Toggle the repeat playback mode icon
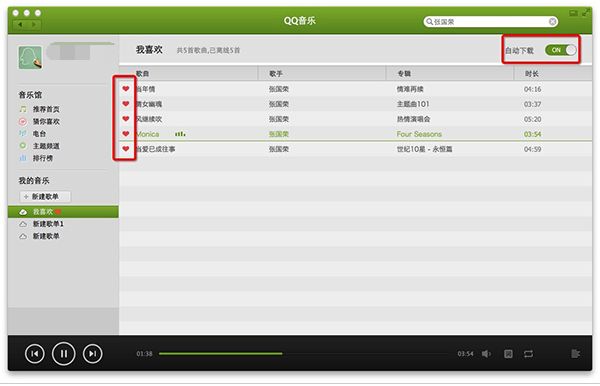The image size is (600, 386). point(528,354)
